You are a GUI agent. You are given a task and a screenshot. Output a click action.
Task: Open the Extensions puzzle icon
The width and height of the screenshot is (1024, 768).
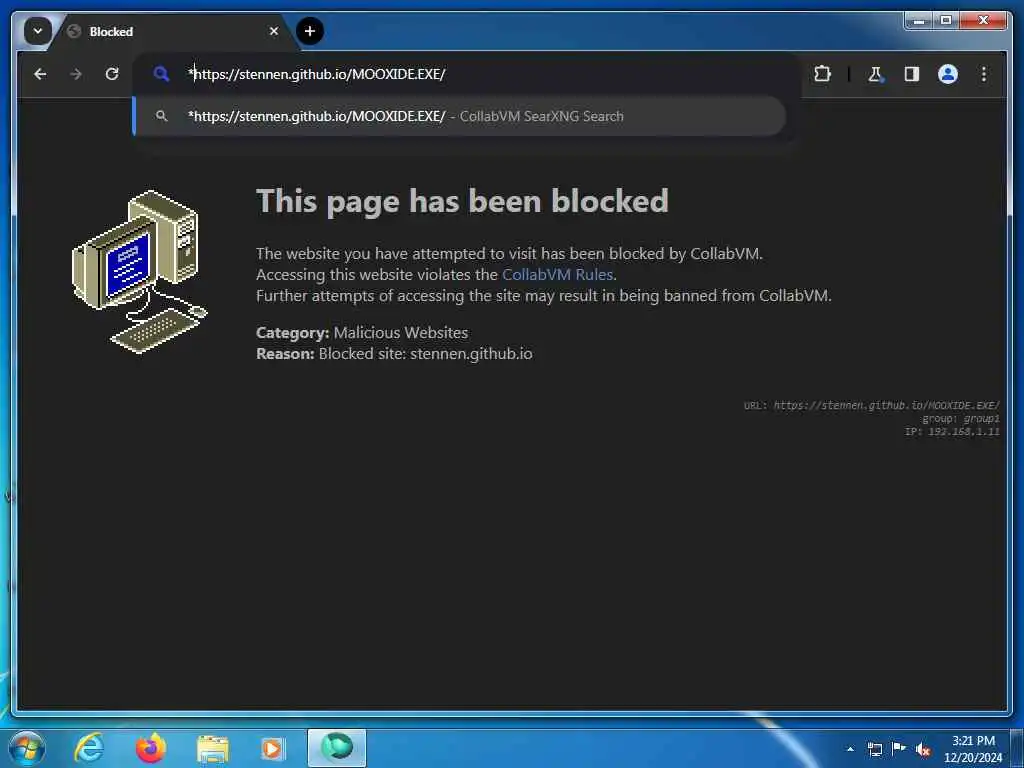point(822,74)
